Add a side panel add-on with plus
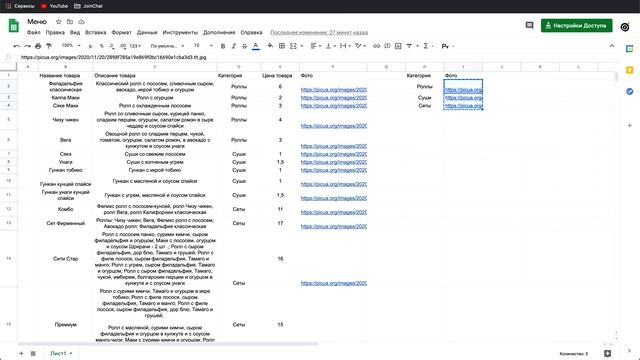 629,125
